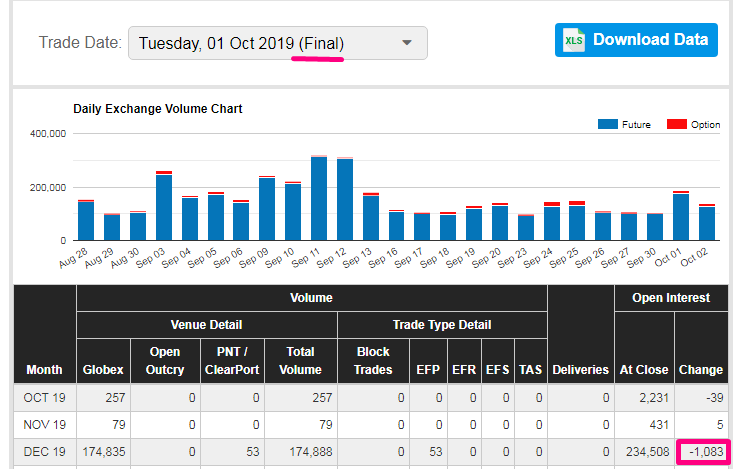Click the red Option legend color swatch
Viewport: 735px width, 469px height.
pos(677,124)
